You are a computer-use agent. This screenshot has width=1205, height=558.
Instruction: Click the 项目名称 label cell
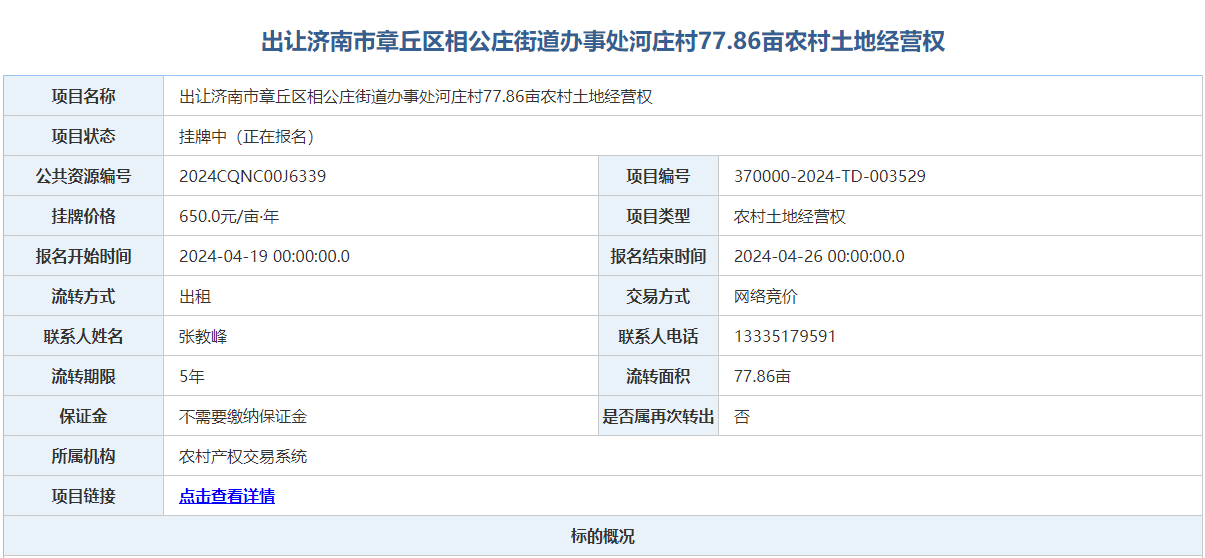click(84, 96)
